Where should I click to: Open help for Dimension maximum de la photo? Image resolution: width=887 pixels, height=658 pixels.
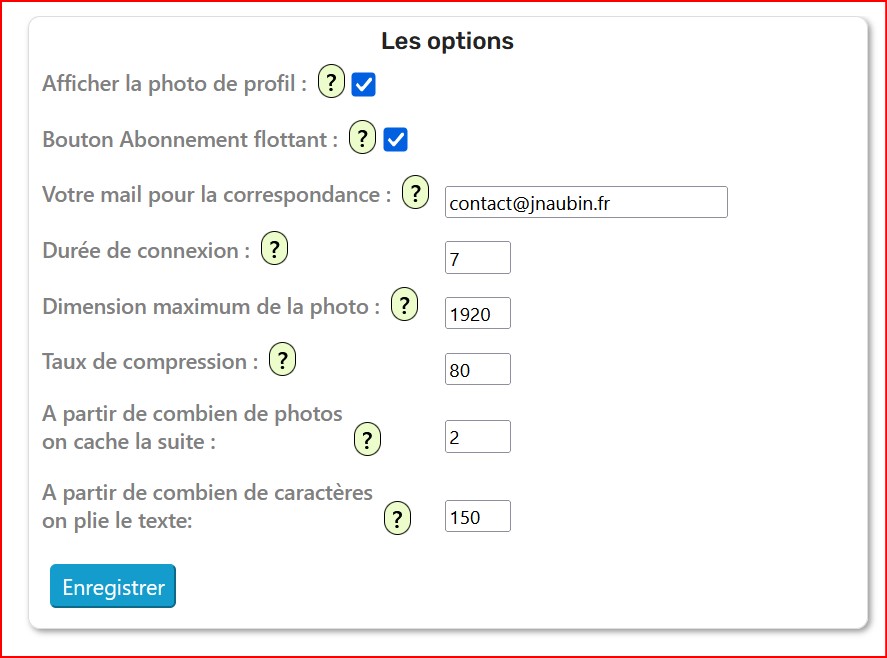click(404, 305)
